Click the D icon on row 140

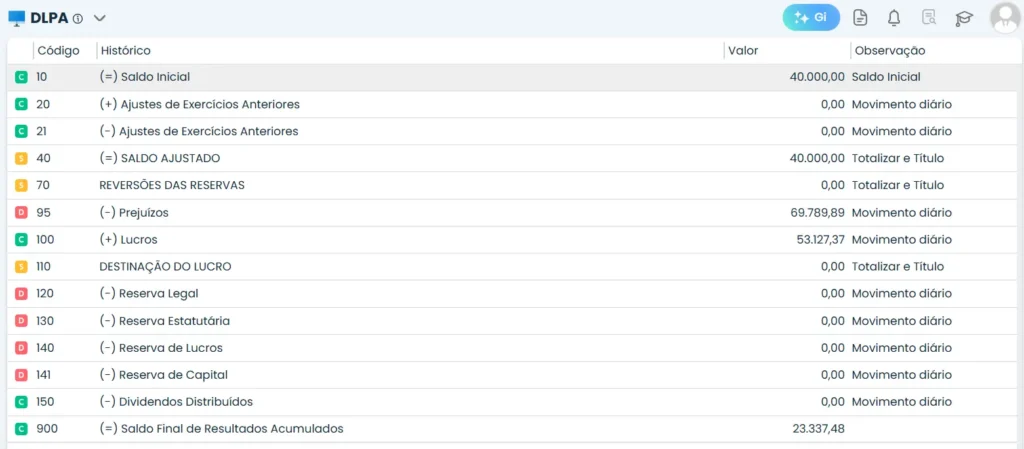22,348
